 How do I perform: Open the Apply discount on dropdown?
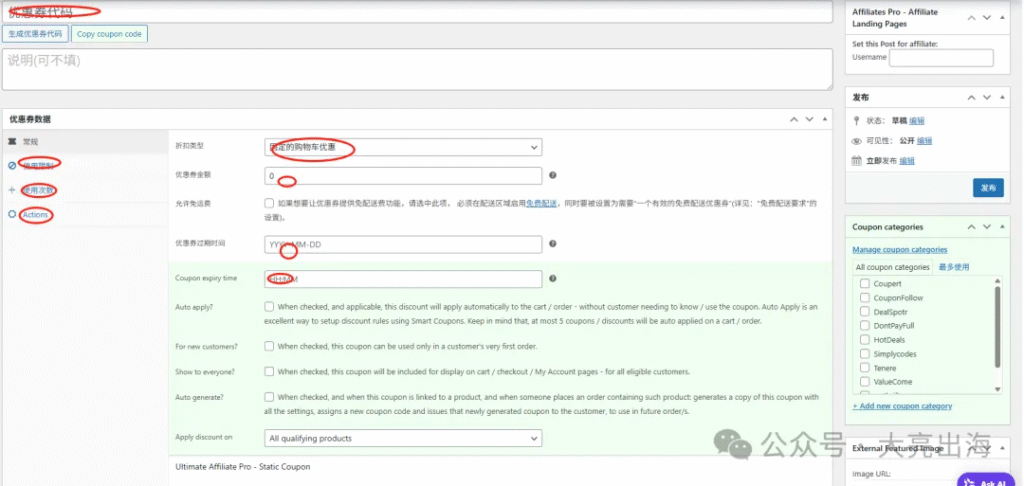pyautogui.click(x=404, y=438)
